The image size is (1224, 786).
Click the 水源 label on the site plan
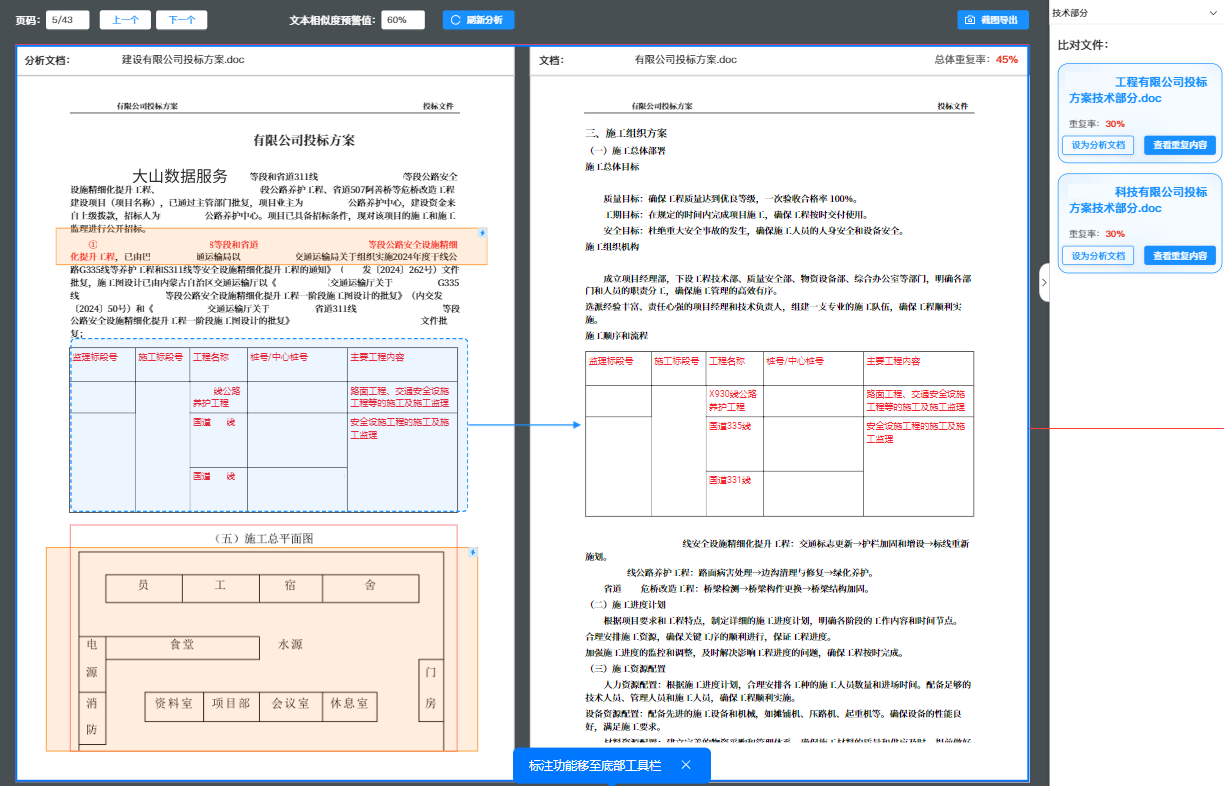click(290, 645)
